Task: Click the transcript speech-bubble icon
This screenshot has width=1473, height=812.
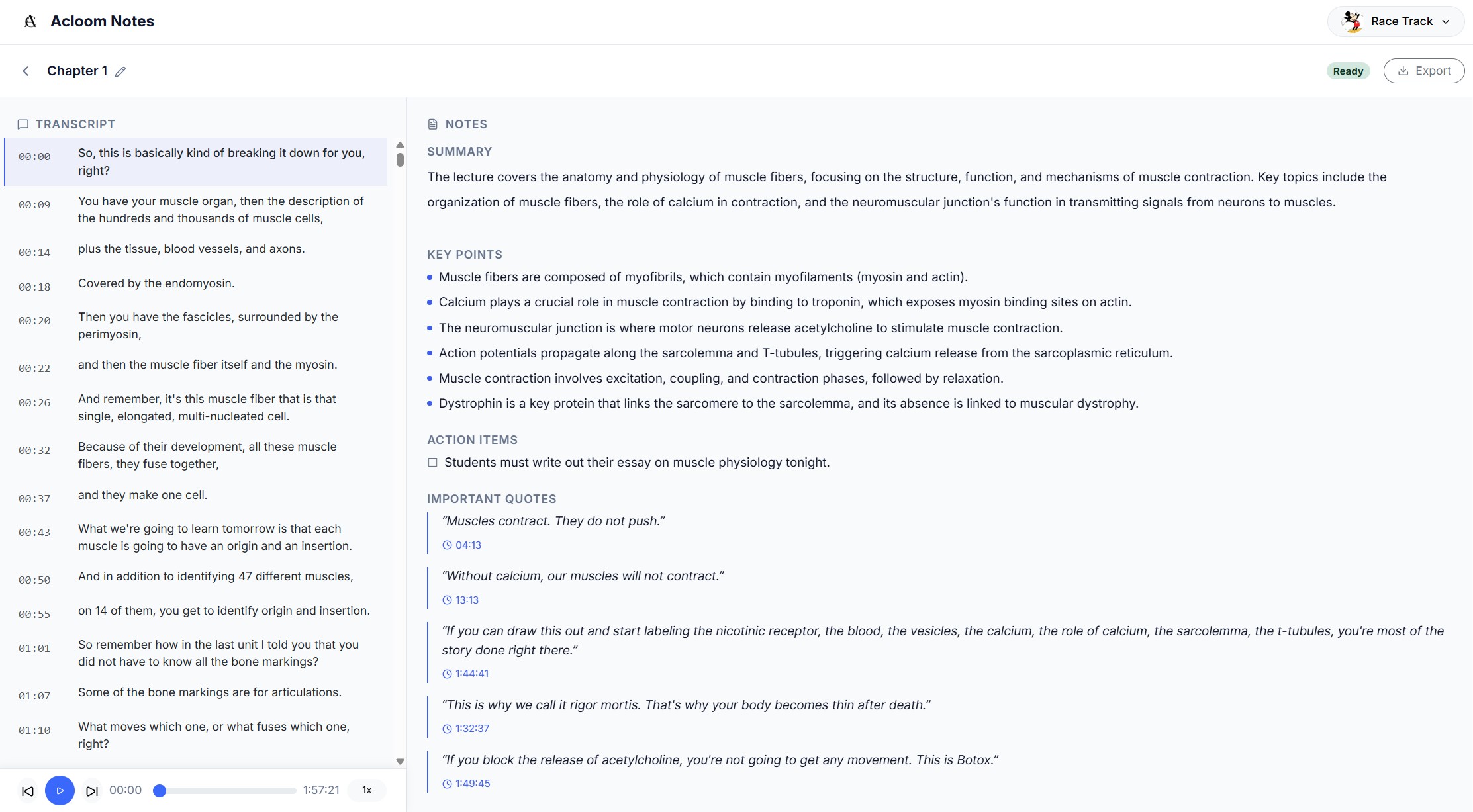Action: (23, 124)
